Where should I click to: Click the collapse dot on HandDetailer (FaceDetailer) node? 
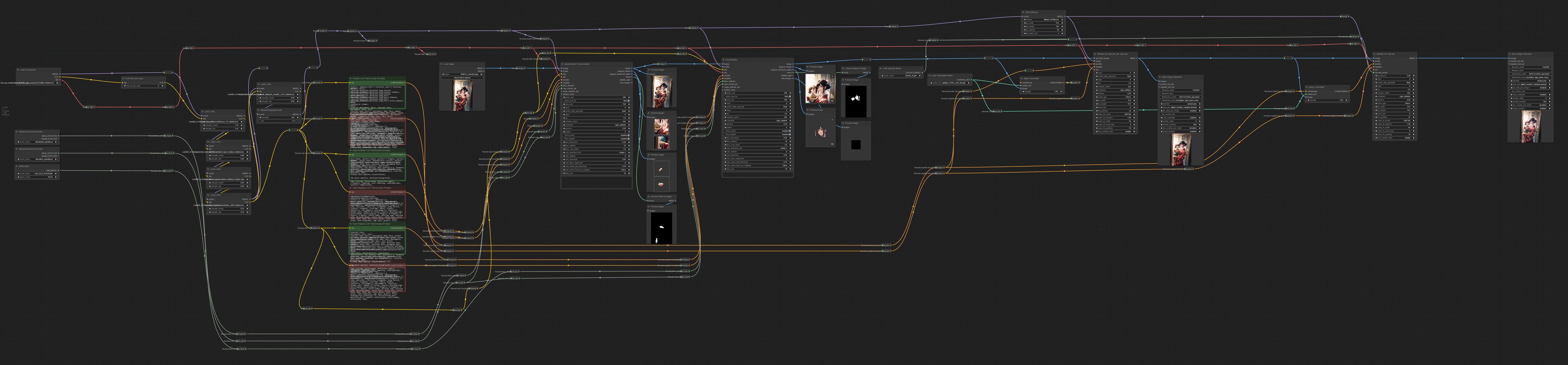[x=562, y=64]
